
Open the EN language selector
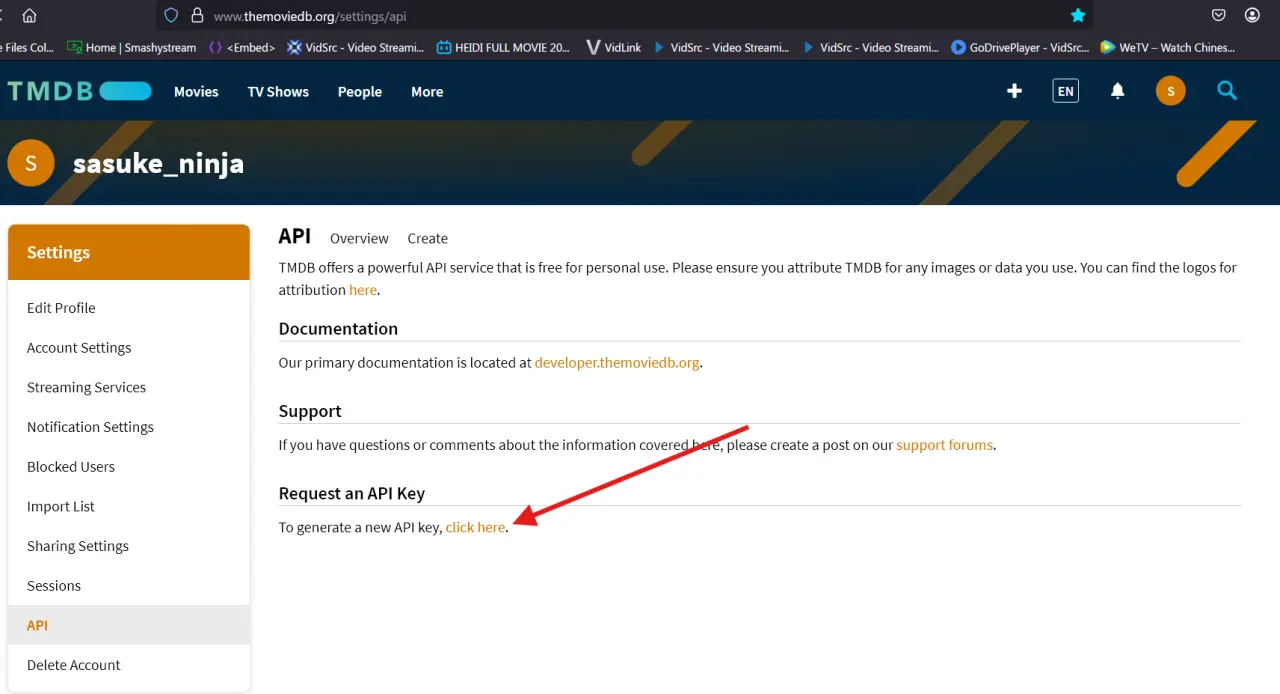1066,91
